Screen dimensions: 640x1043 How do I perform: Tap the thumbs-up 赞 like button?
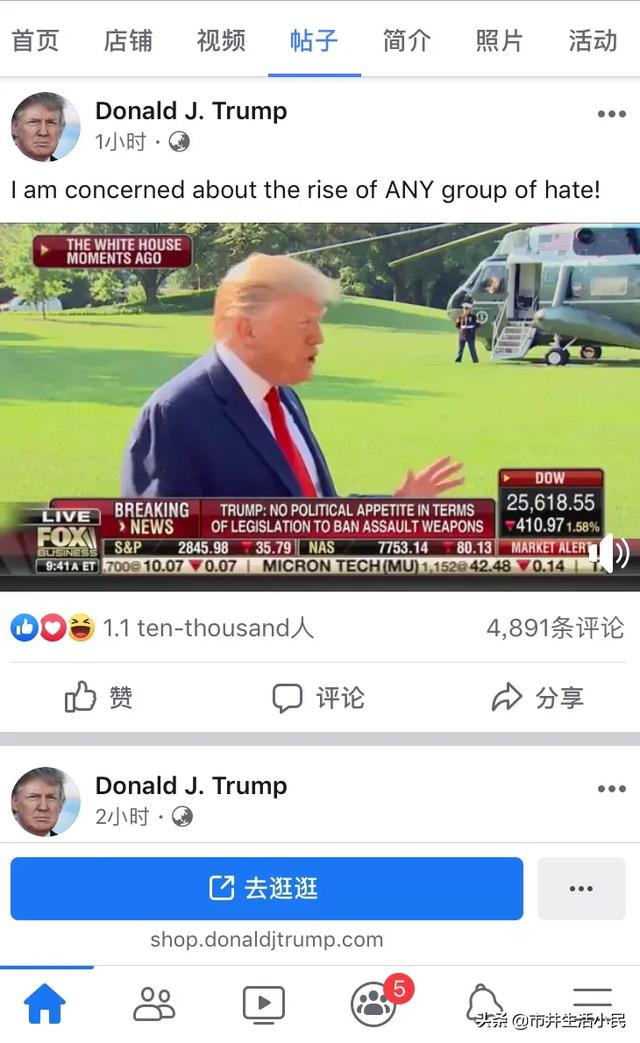98,697
